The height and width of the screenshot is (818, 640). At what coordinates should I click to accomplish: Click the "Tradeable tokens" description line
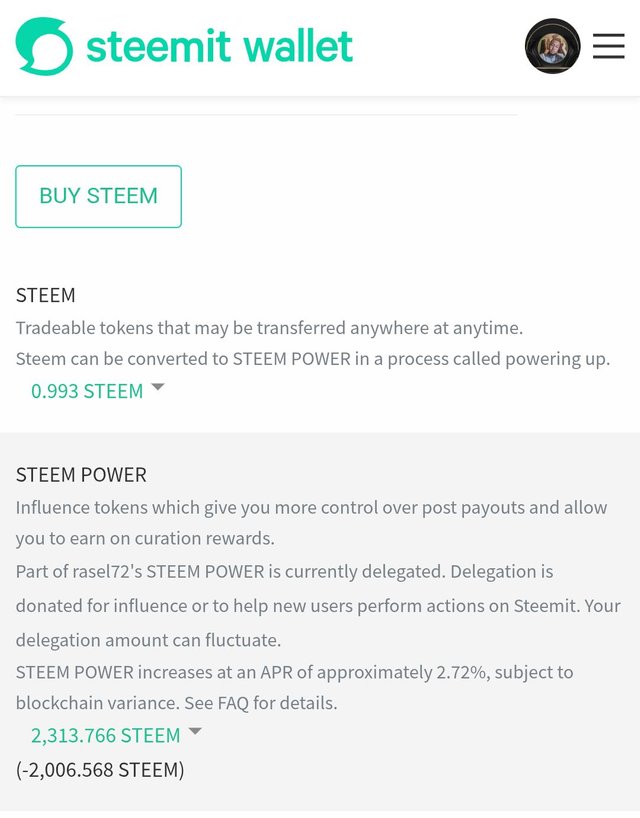pos(269,328)
